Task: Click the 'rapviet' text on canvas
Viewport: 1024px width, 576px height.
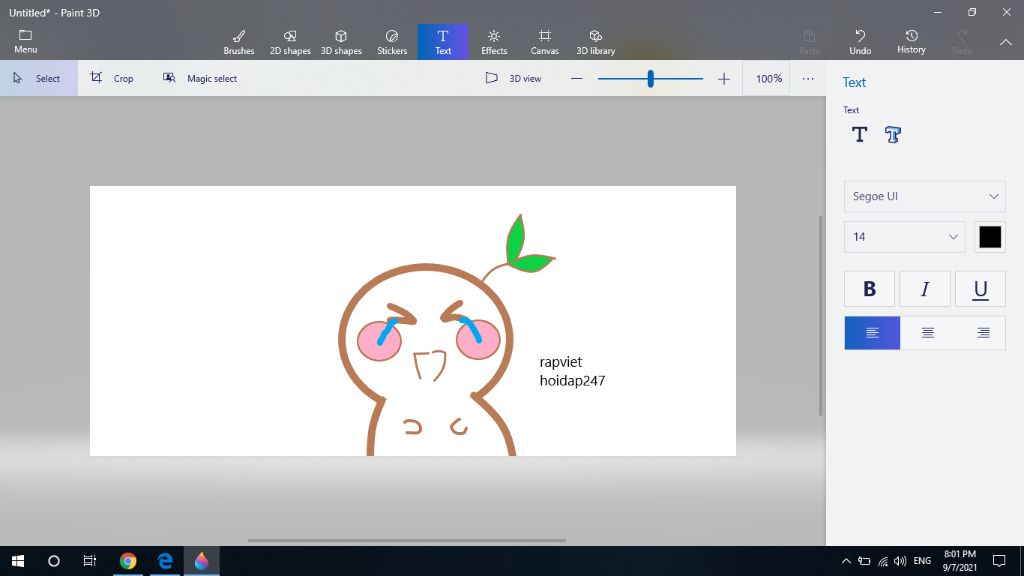Action: click(x=560, y=362)
